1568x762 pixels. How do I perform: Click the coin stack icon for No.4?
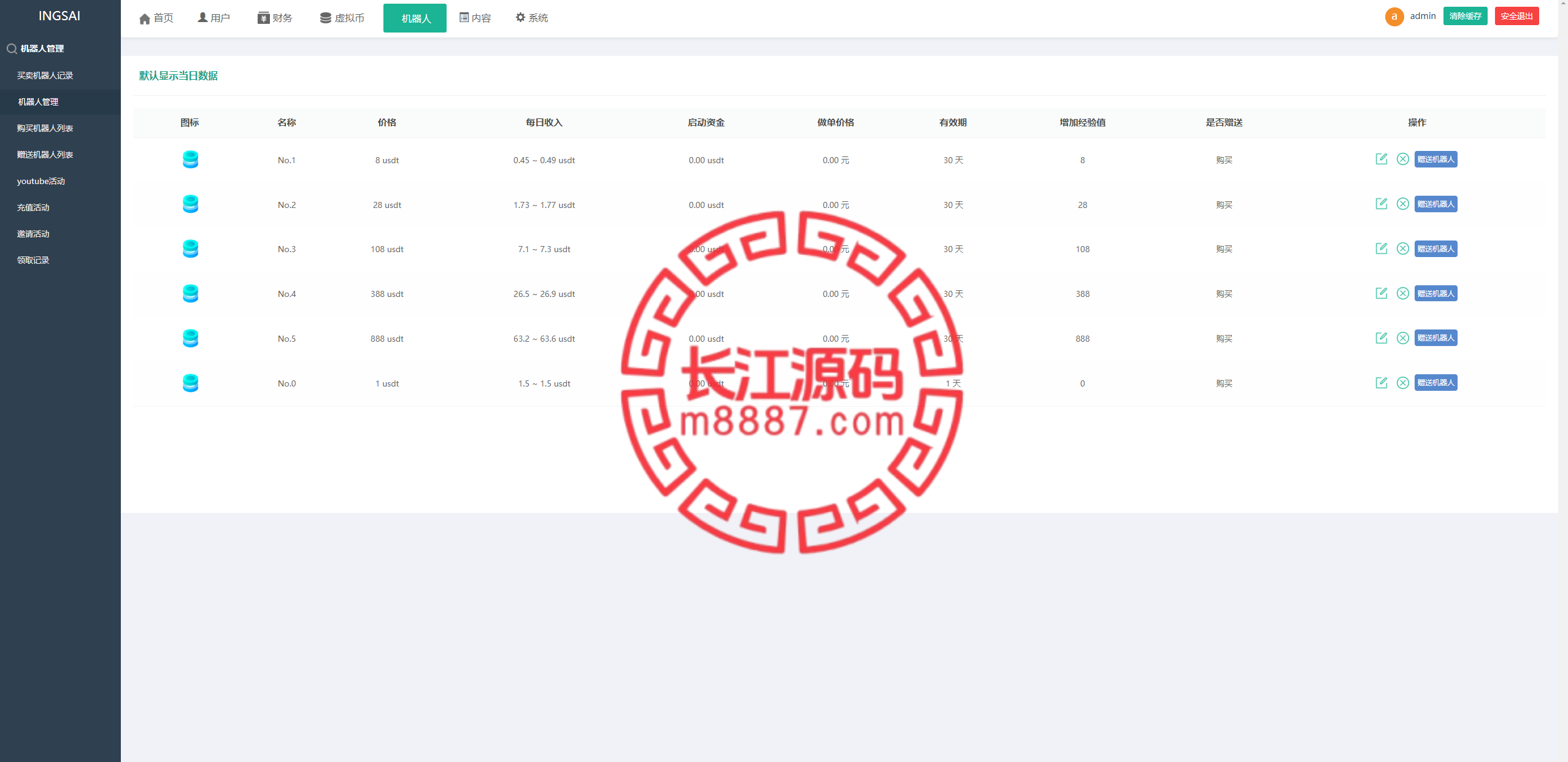click(190, 294)
